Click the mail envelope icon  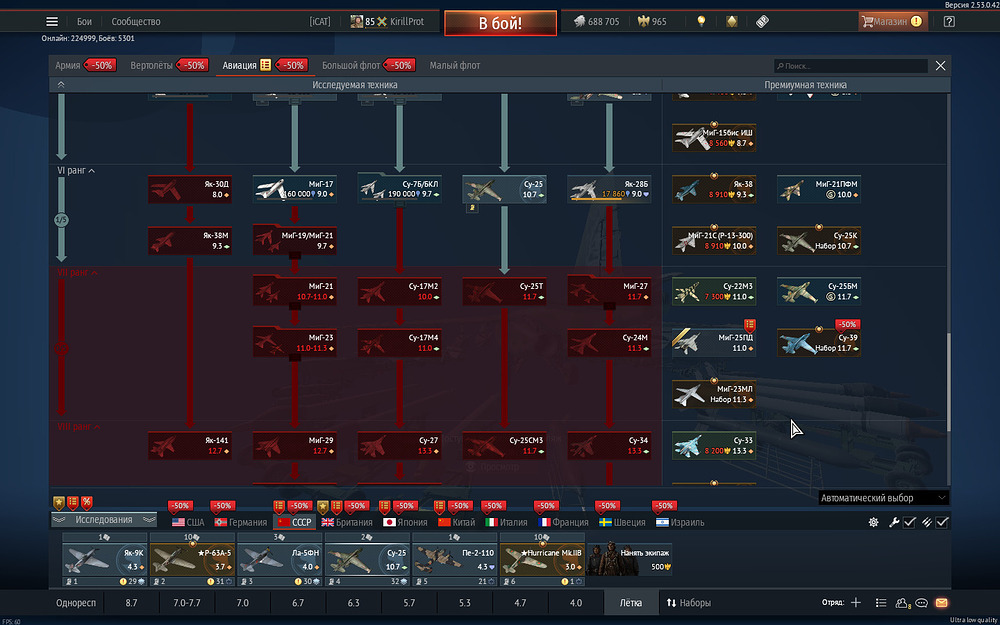coord(941,603)
